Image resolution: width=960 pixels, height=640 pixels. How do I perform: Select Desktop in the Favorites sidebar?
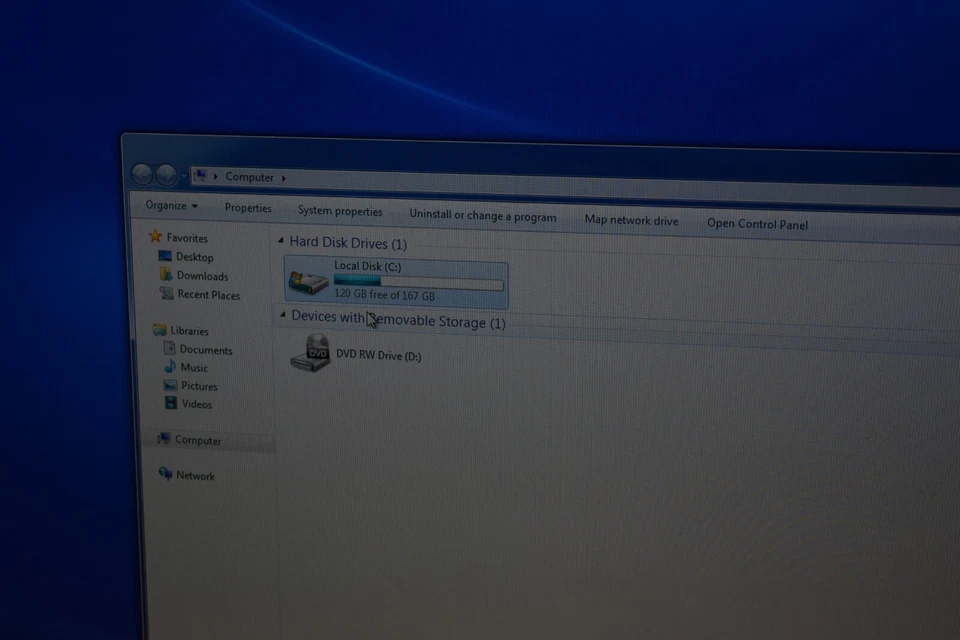click(x=194, y=257)
